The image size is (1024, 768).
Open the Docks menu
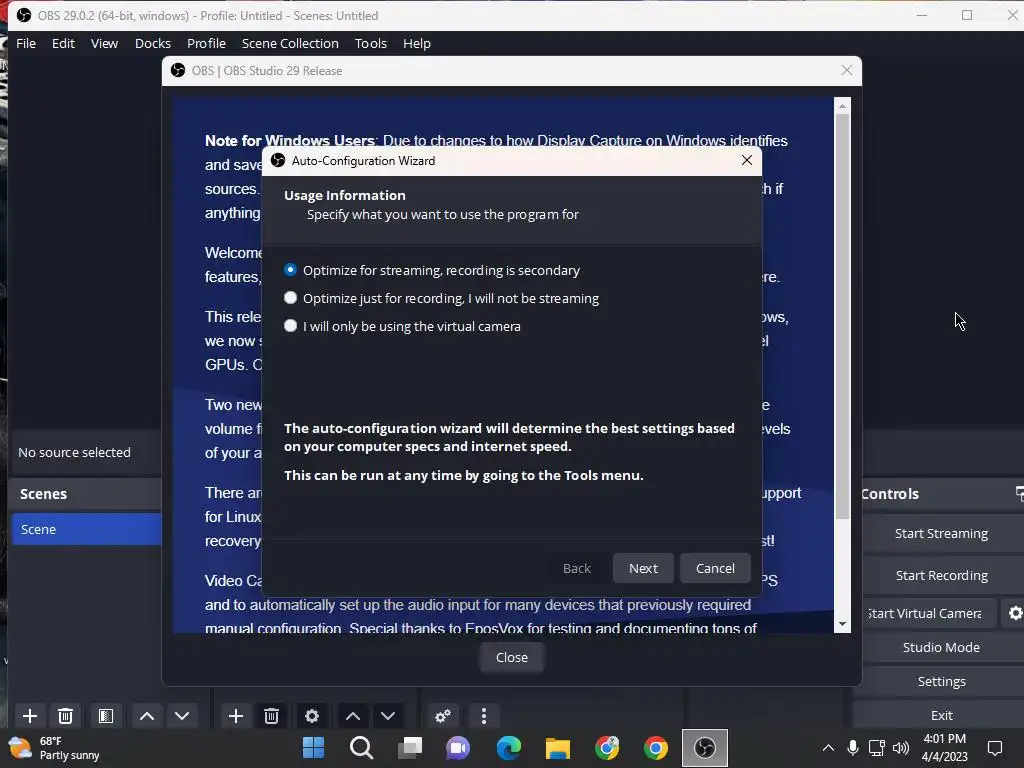[153, 43]
